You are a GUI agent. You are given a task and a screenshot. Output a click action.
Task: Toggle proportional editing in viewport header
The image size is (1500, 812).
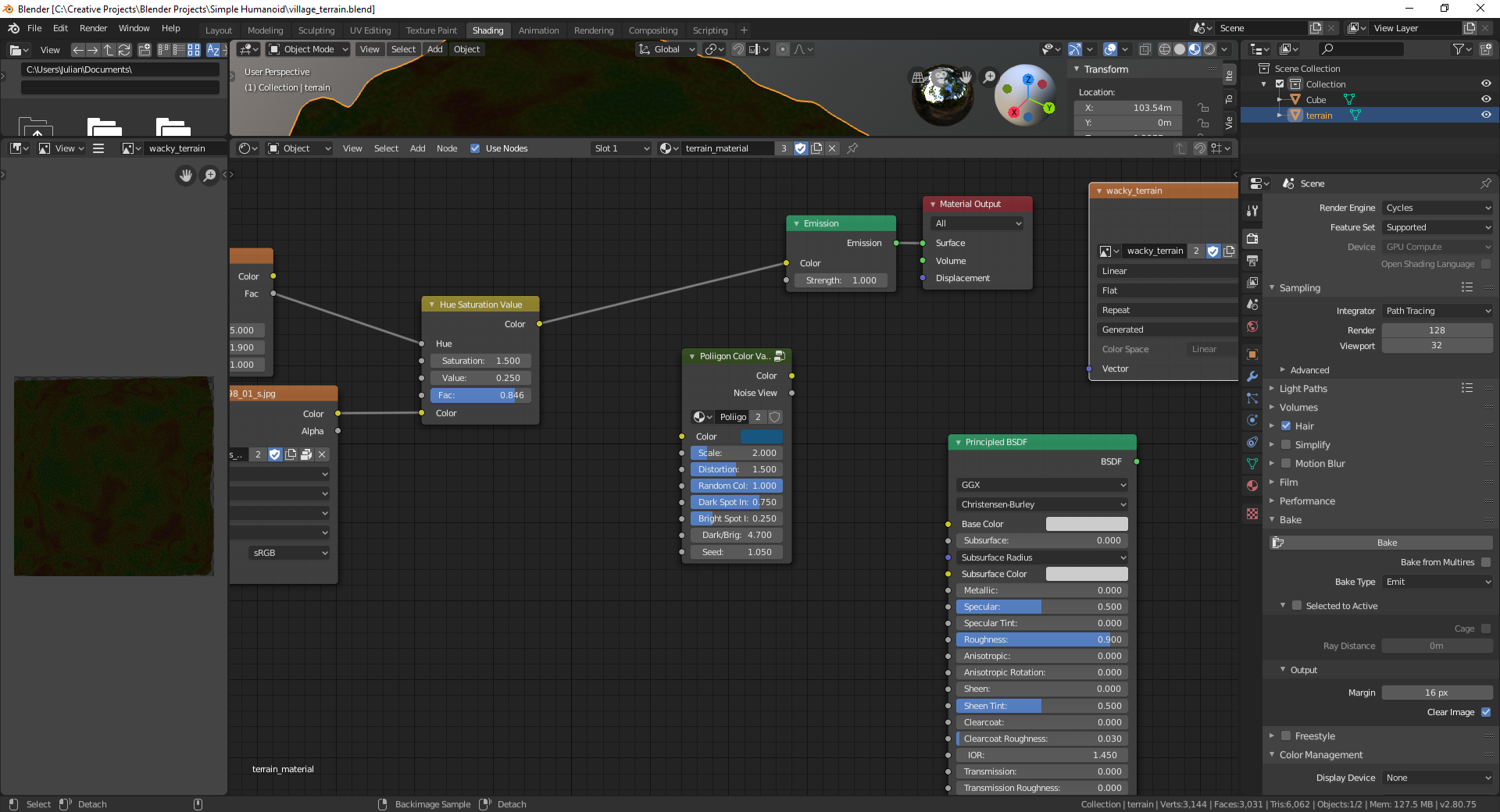(783, 49)
